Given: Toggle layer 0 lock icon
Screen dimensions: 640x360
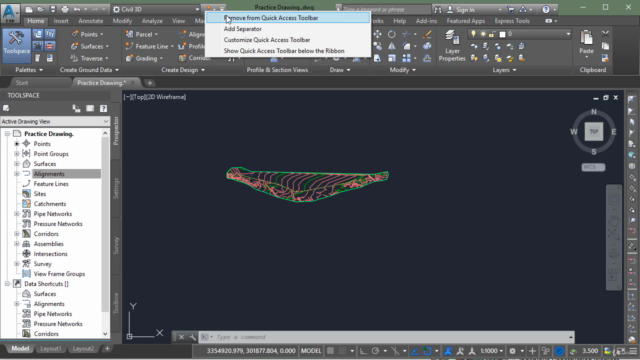Looking at the screenshot, I should 492,34.
